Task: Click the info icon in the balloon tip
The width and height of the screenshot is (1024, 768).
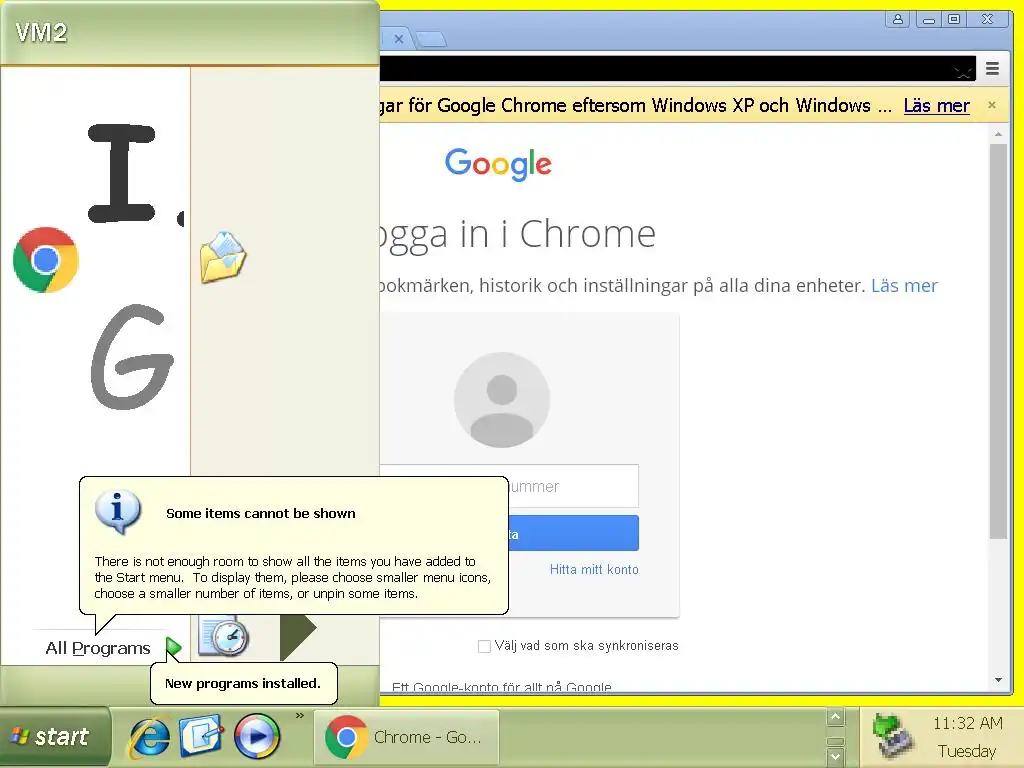Action: pos(118,511)
